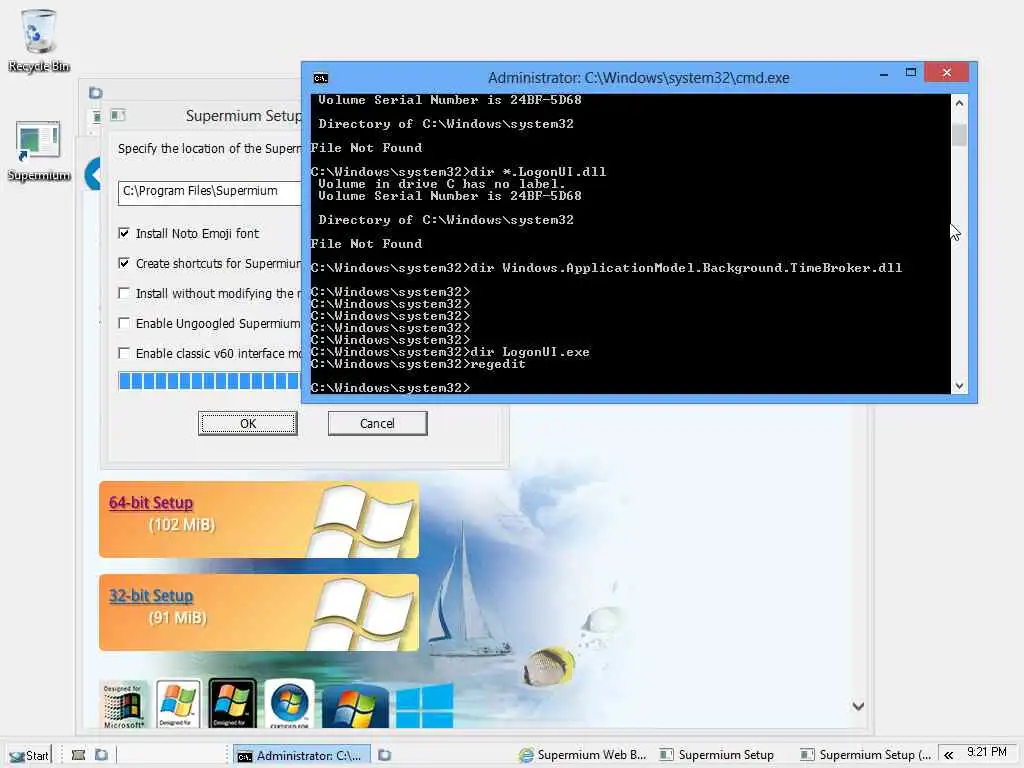Image resolution: width=1024 pixels, height=768 pixels.
Task: Click the Supermium Setup dialog title icon
Action: 118,116
